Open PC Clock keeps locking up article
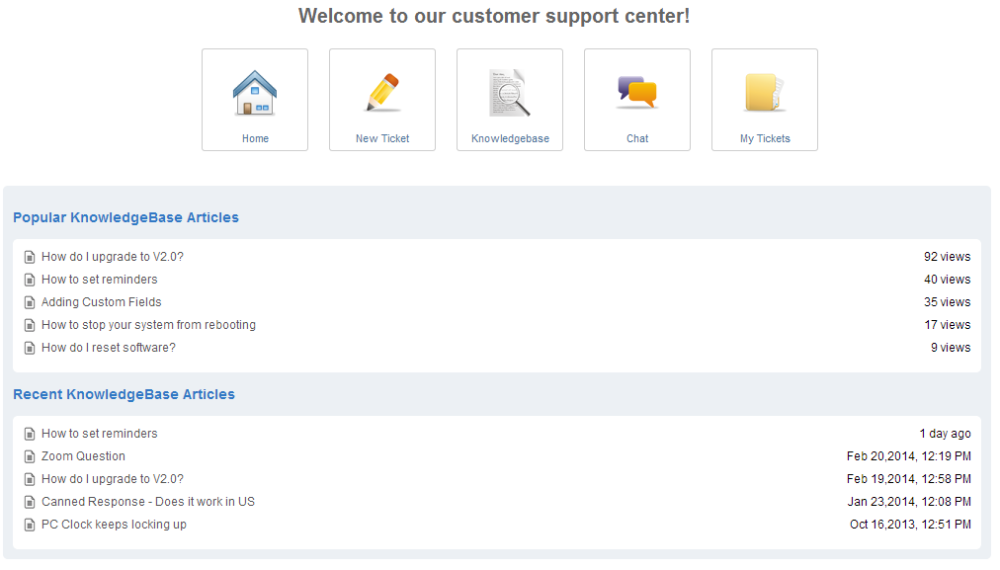This screenshot has height=570, width=1000. click(114, 525)
